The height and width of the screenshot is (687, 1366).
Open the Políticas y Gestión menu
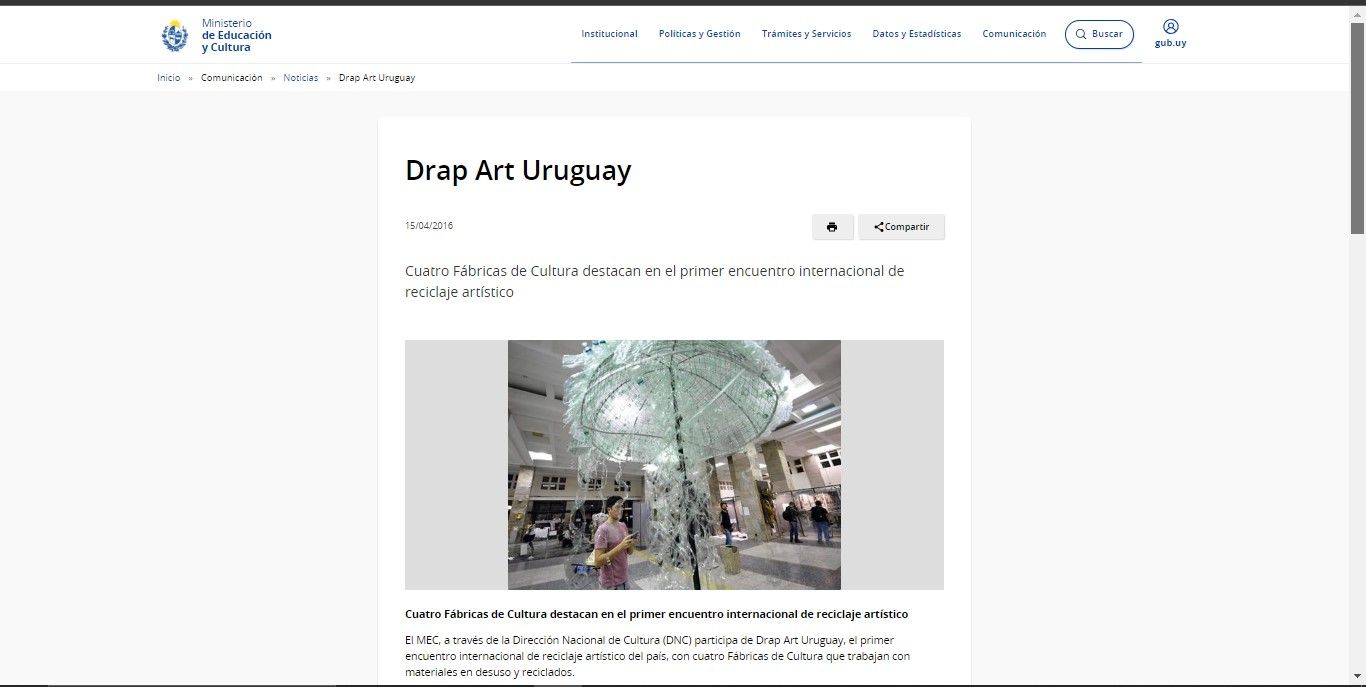click(699, 34)
